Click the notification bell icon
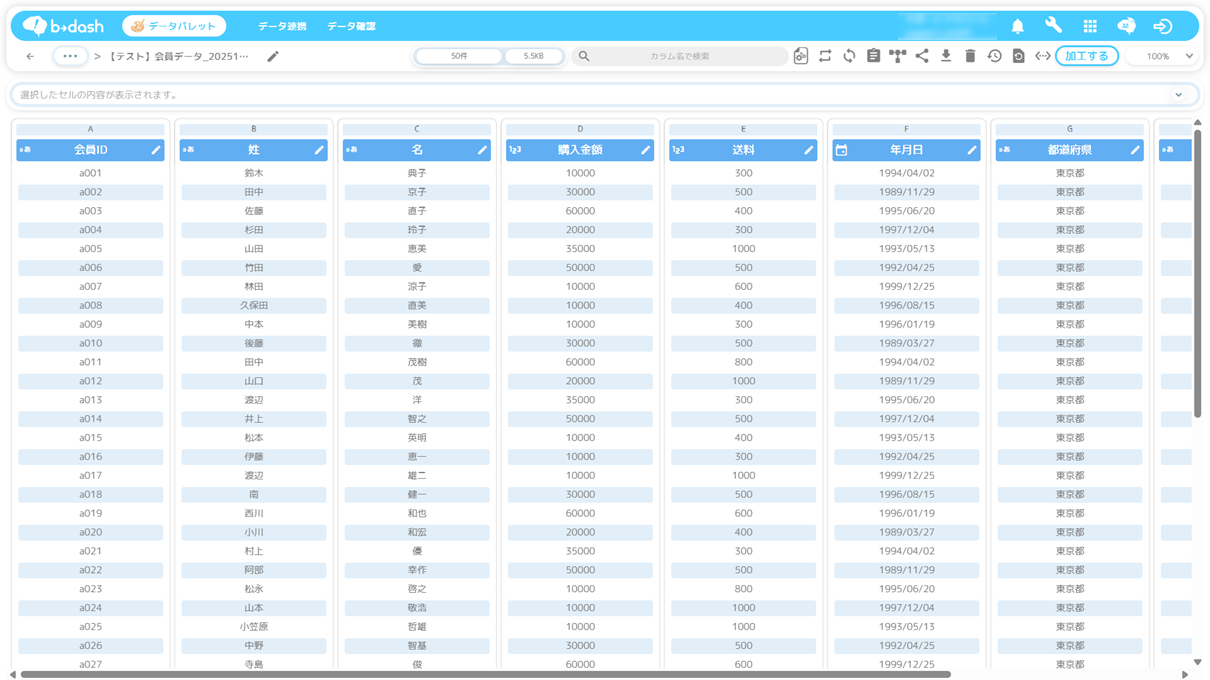 [x=1017, y=26]
